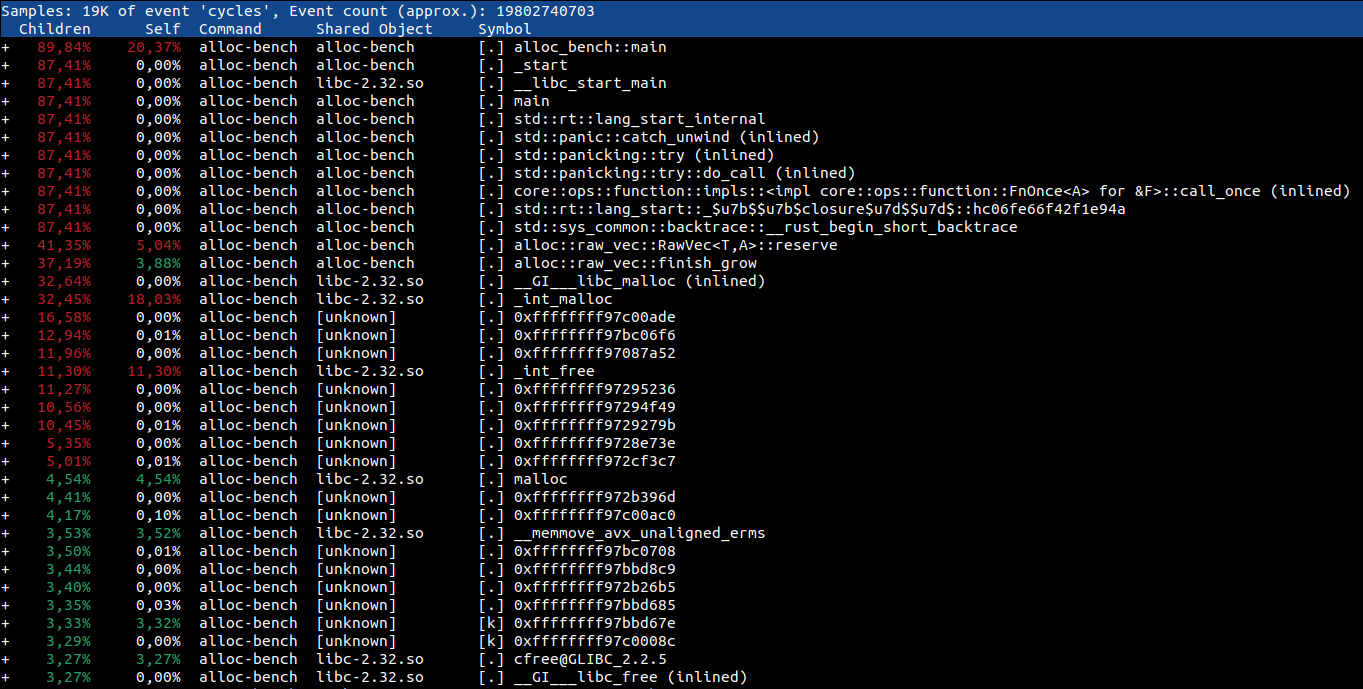Select the alloc::raw_vec::finish_grow symbol

coord(635,263)
